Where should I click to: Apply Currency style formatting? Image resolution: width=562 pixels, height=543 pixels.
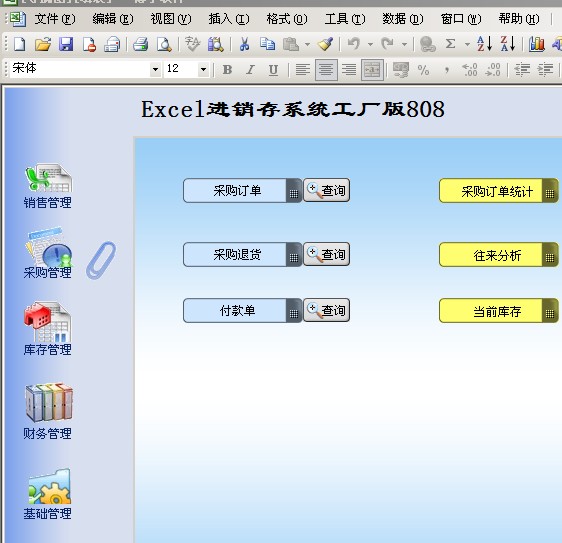click(x=401, y=70)
